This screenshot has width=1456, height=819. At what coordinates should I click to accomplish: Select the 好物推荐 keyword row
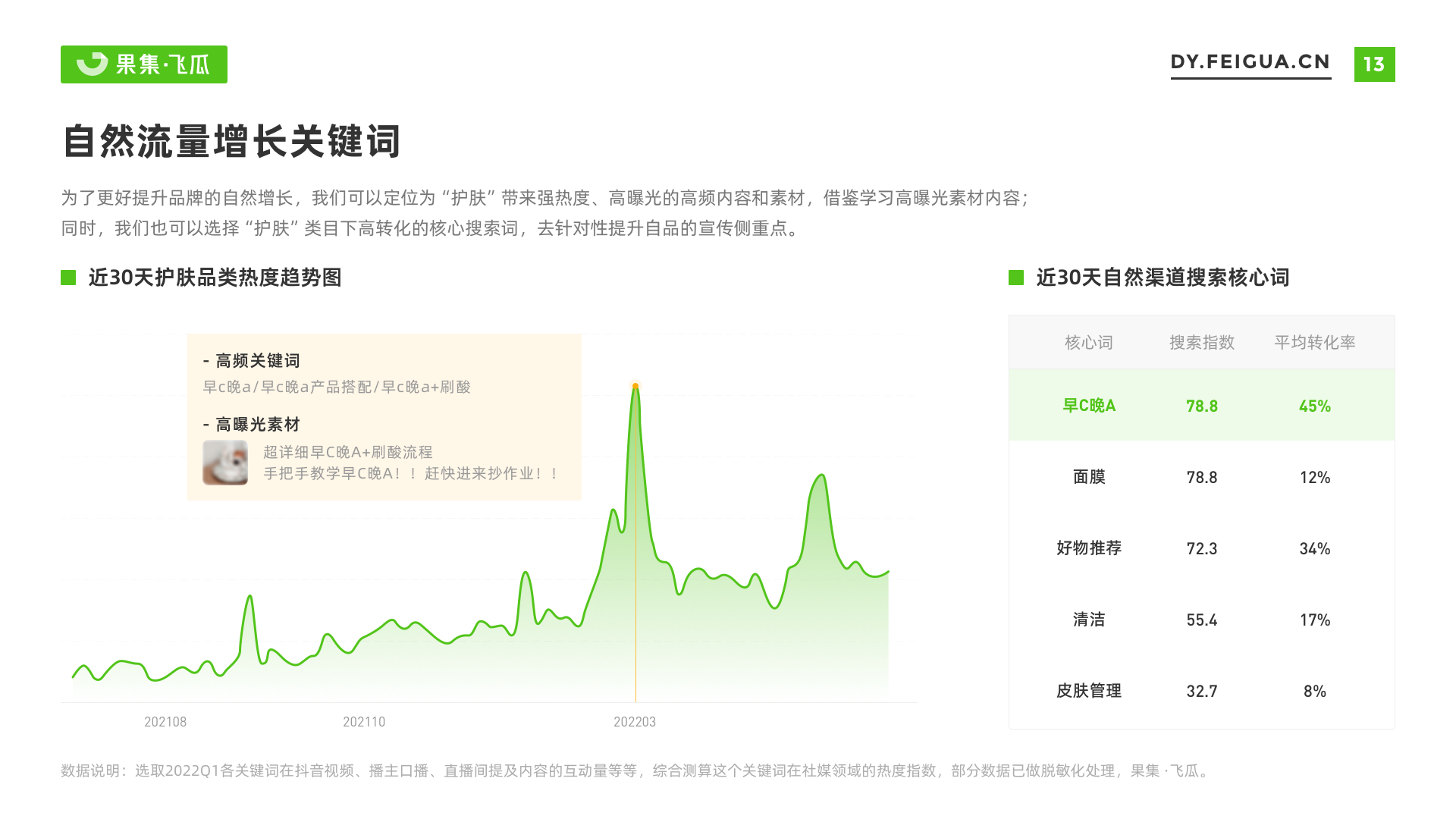click(x=1089, y=548)
